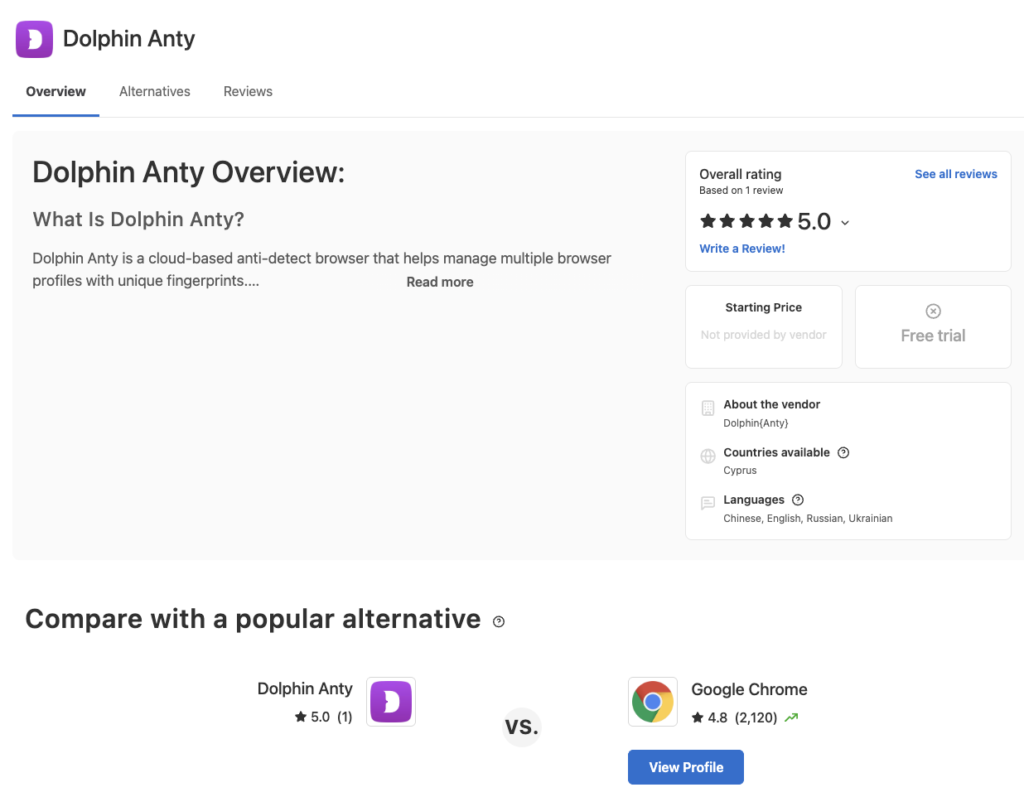The width and height of the screenshot is (1024, 797).
Task: Click the star icon beside Chrome's 4.8 rating
Action: [697, 717]
